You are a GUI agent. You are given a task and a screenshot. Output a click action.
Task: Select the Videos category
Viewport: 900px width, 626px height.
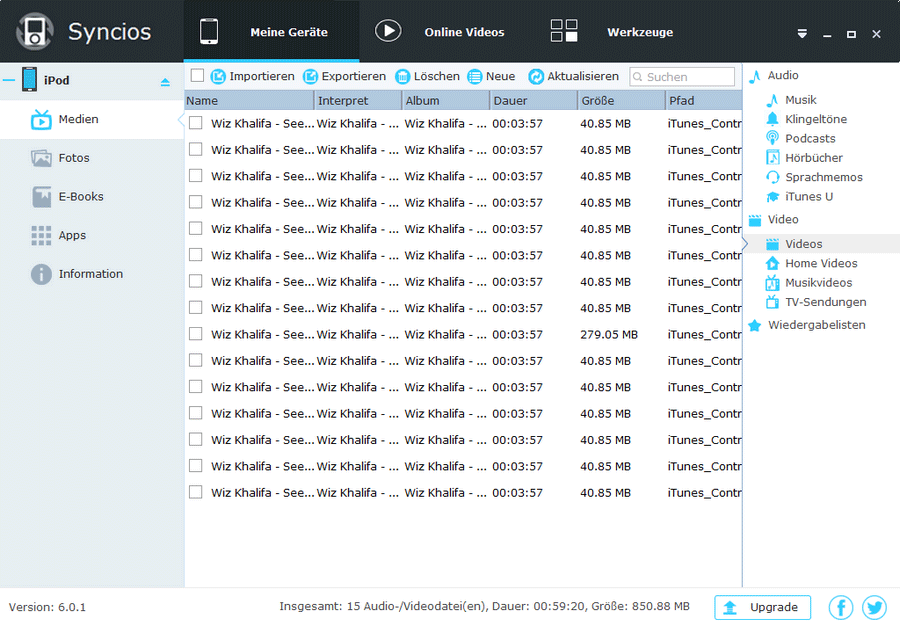click(822, 244)
